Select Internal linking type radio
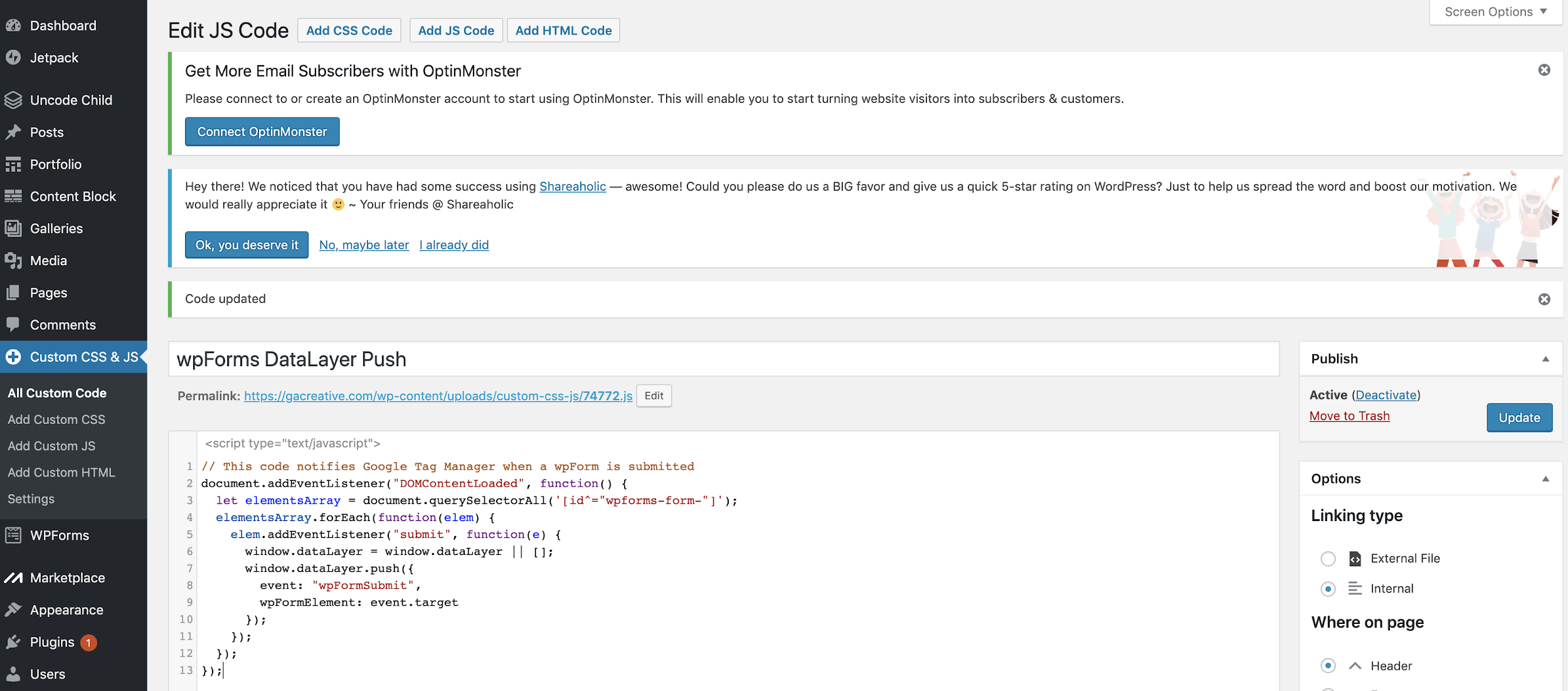This screenshot has width=1568, height=691. pyautogui.click(x=1328, y=589)
